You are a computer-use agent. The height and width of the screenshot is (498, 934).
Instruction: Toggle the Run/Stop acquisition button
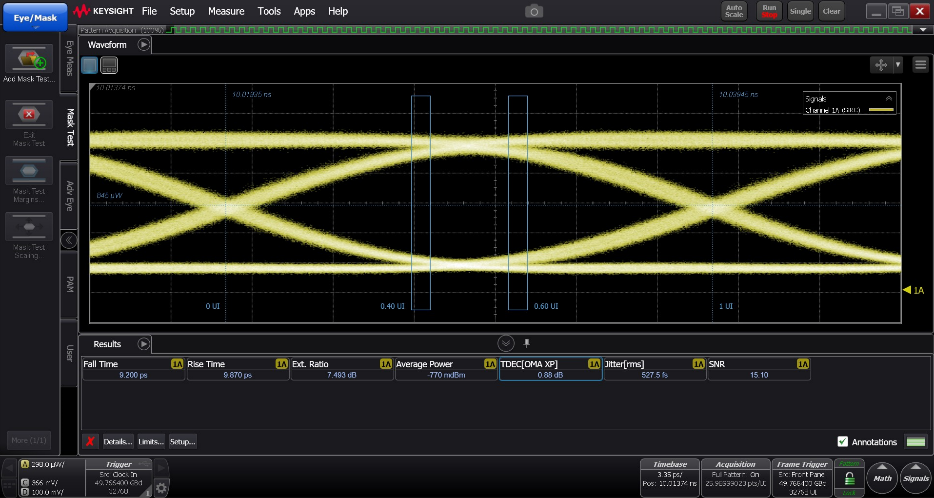769,11
